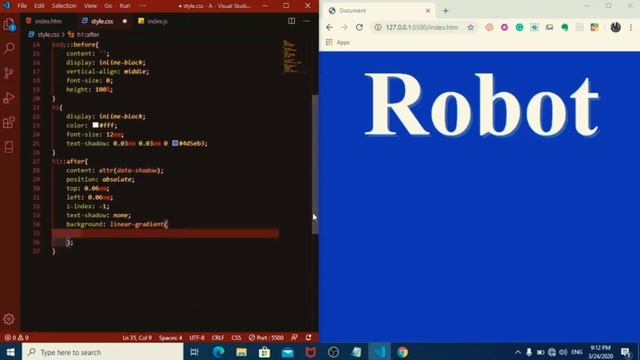Viewport: 640px width, 360px height.
Task: Switch to the style.css editor tab
Action: click(102, 21)
